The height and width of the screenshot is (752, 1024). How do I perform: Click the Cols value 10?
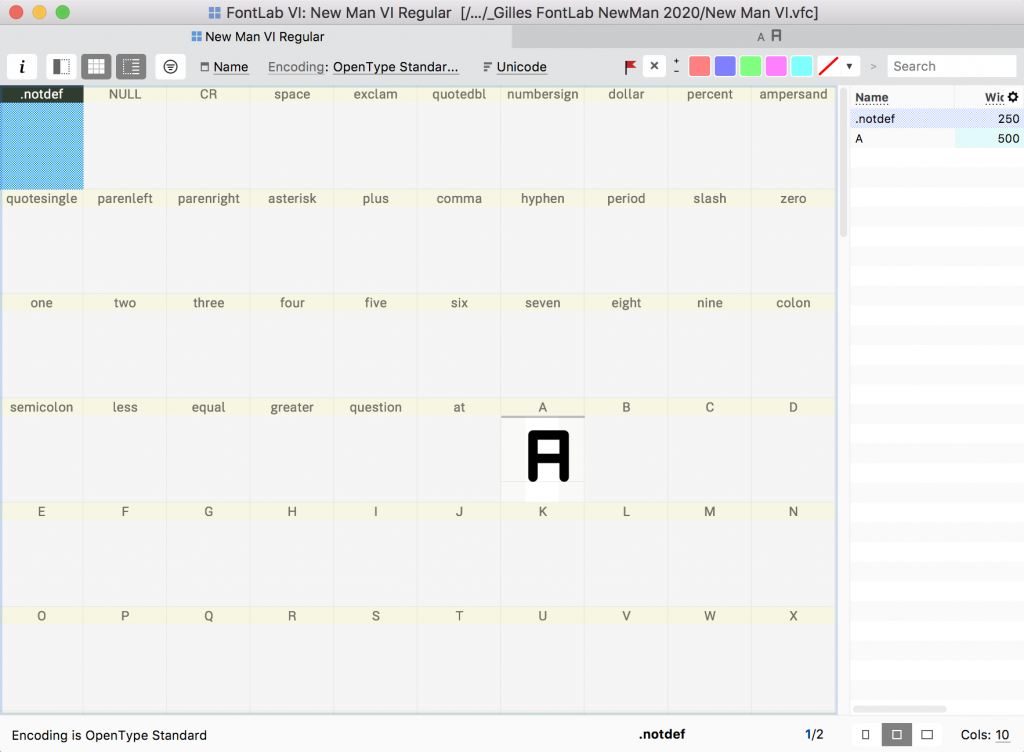tap(1002, 735)
